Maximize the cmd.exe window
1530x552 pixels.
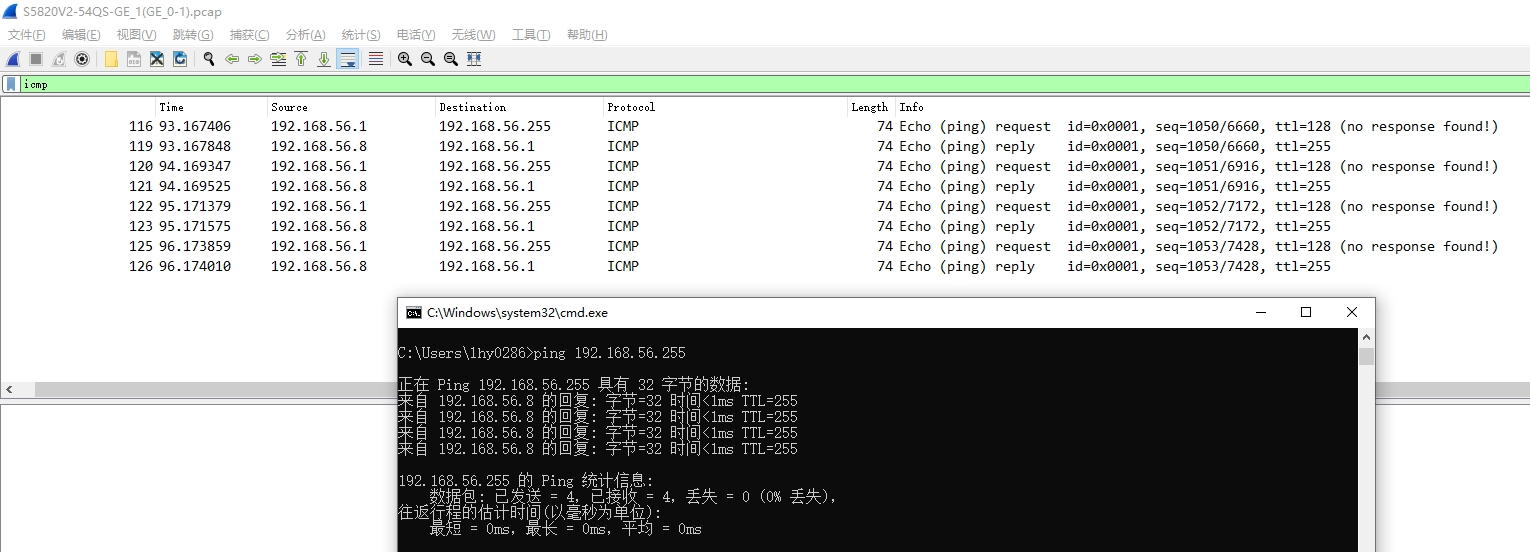1306,313
